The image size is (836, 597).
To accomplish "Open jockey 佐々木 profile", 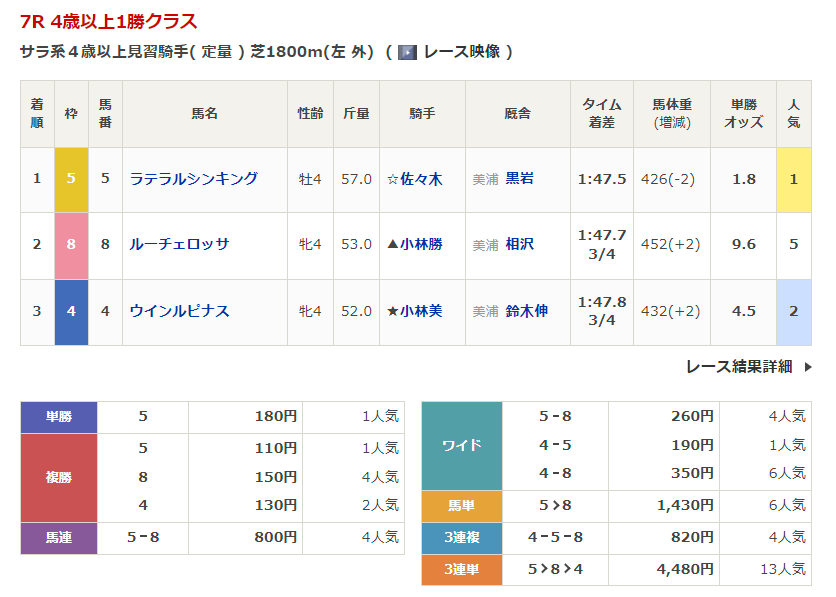I will coord(421,179).
